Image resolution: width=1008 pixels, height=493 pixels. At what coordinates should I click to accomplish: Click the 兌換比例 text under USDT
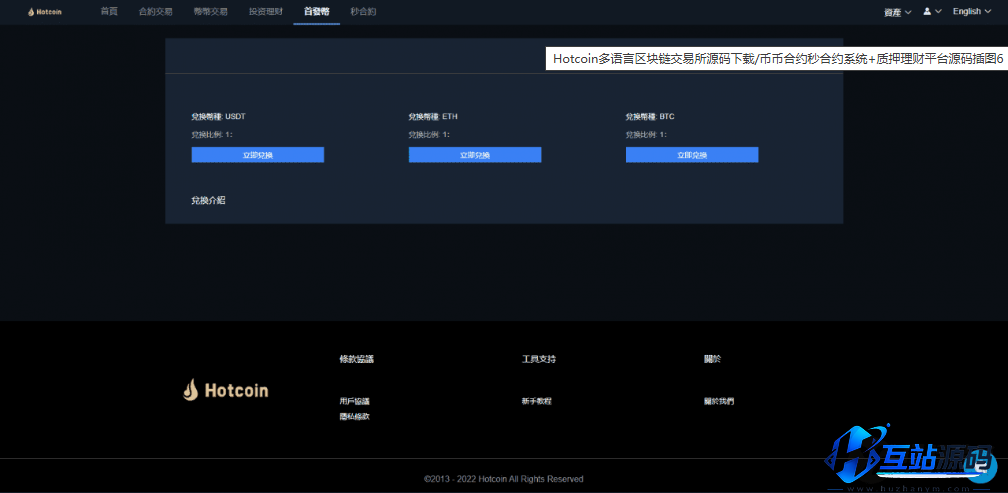(212, 134)
